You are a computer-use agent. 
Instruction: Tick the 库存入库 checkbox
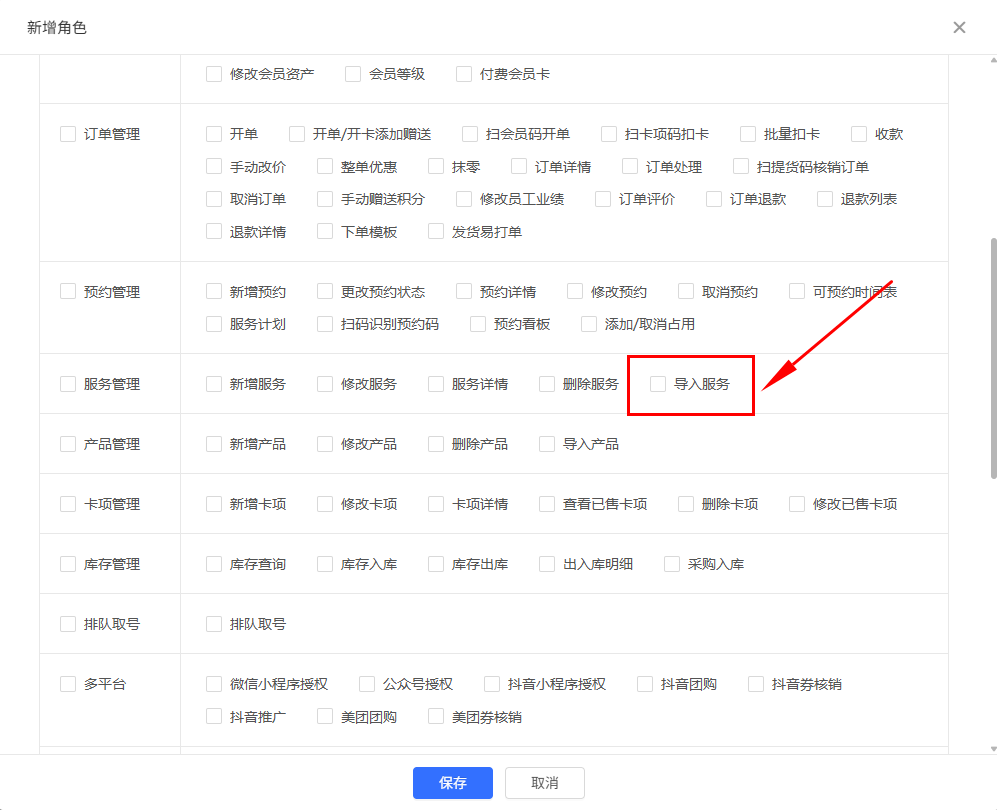coord(325,564)
